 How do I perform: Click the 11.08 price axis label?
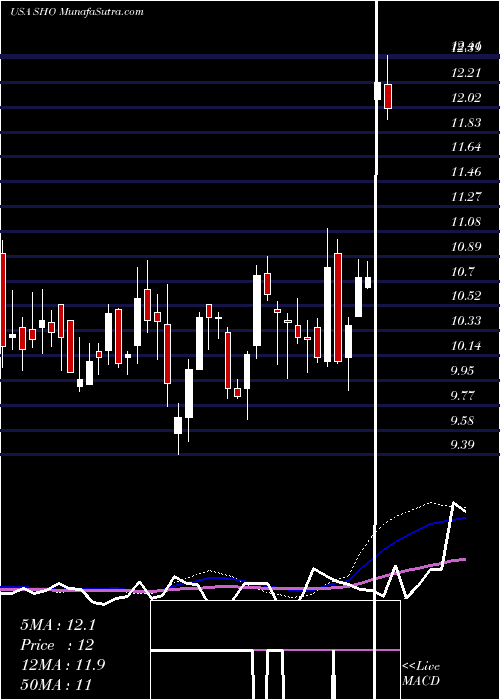tap(466, 222)
